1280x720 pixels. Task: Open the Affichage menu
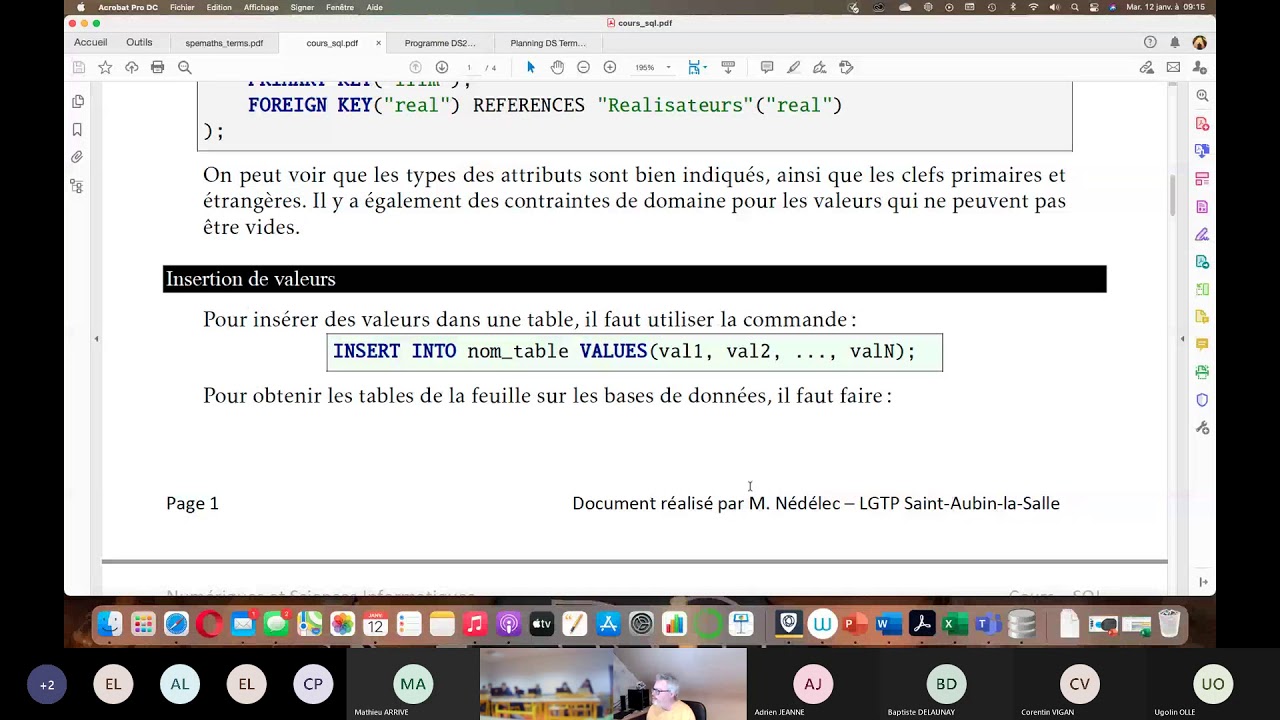[x=261, y=7]
